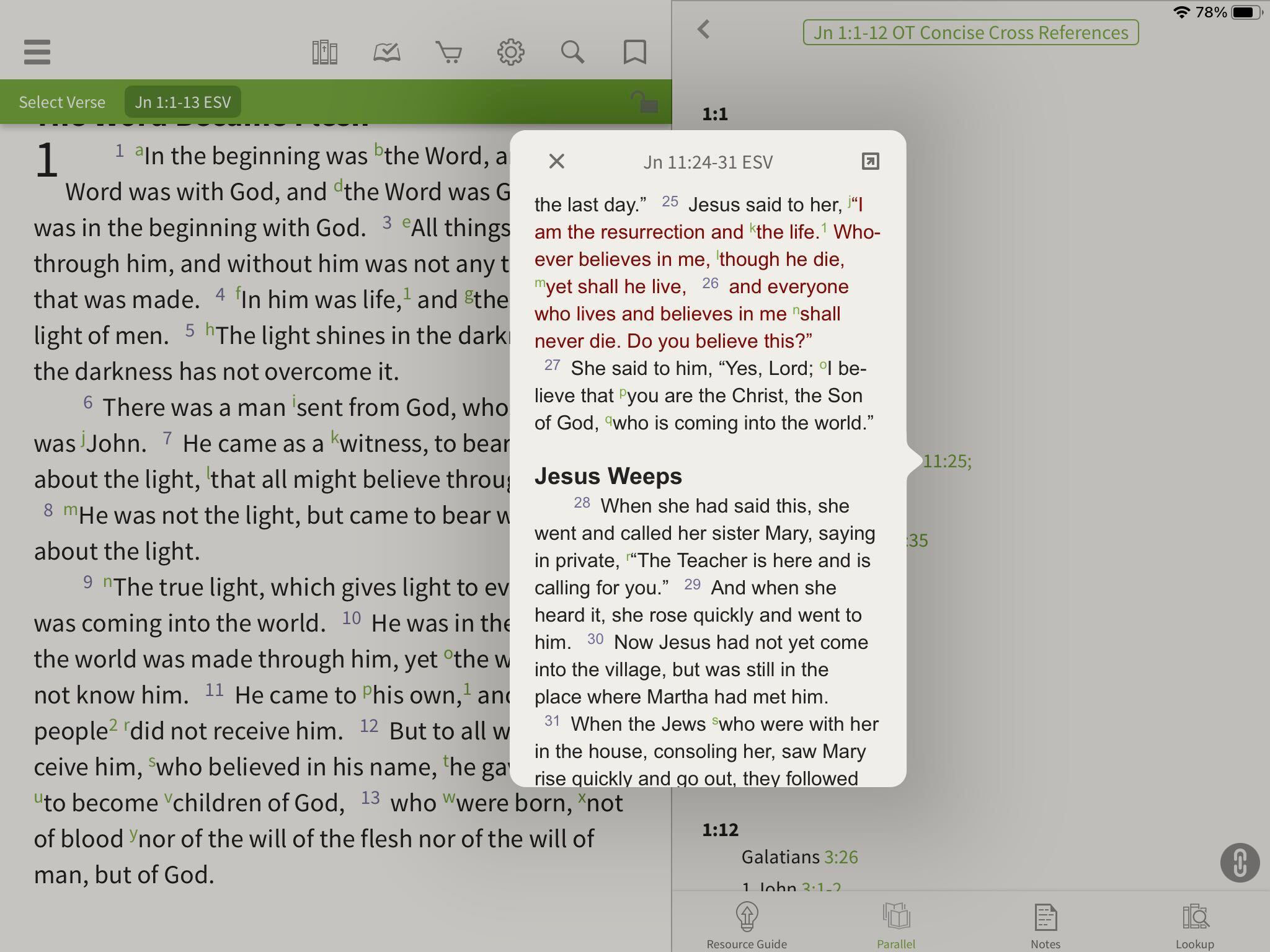This screenshot has height=952, width=1270.
Task: Tap popup marker s before 'who were with her'
Action: pos(716,720)
